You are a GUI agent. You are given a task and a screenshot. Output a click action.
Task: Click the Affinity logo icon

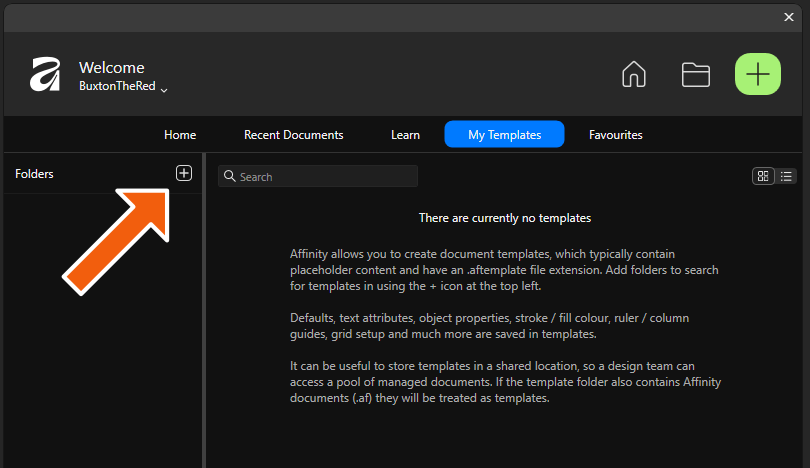(45, 74)
